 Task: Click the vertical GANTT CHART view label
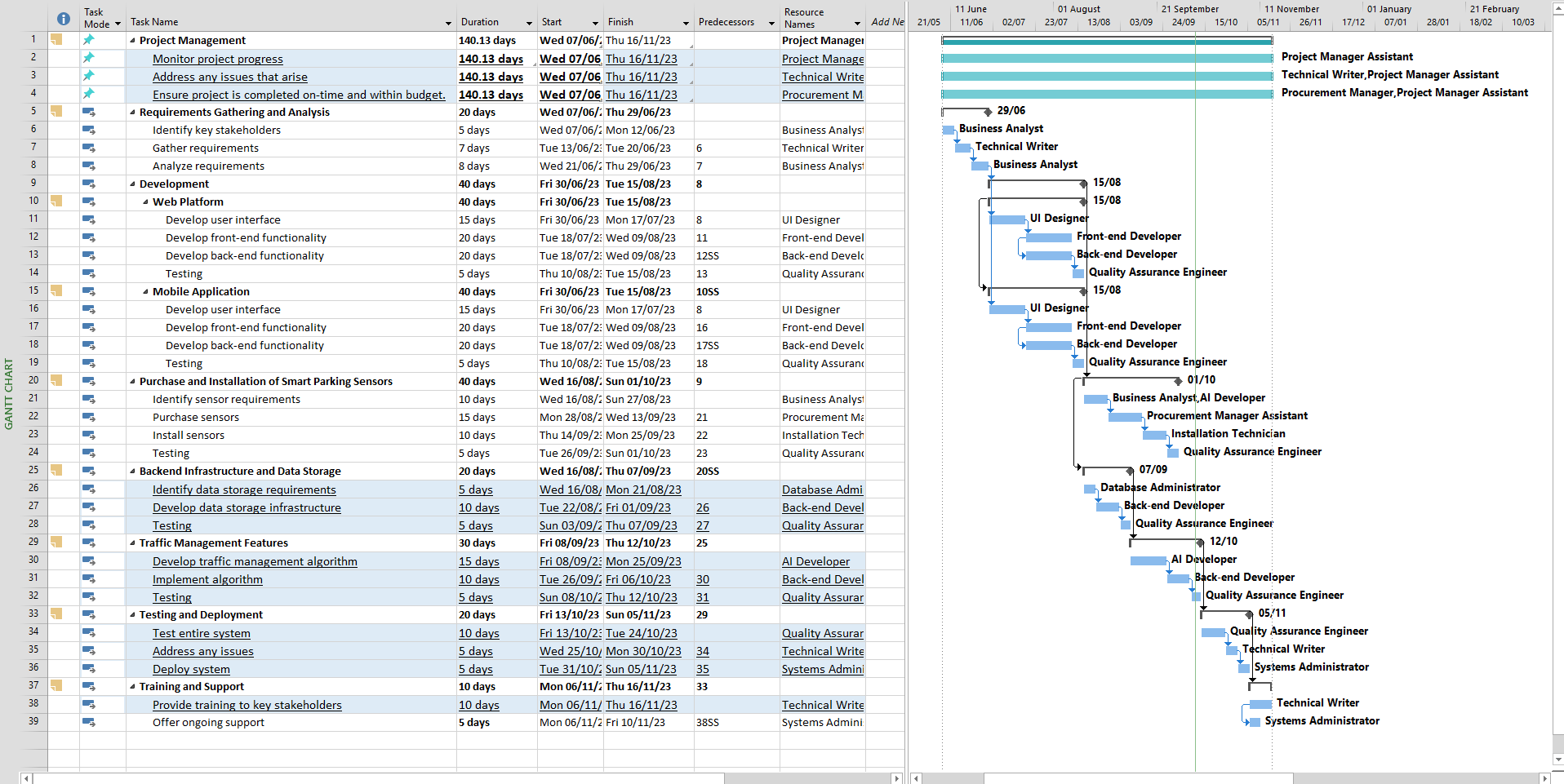click(x=9, y=394)
